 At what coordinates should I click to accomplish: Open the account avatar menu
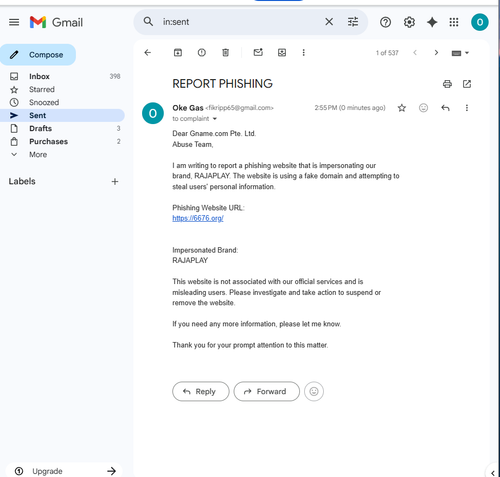[x=480, y=22]
